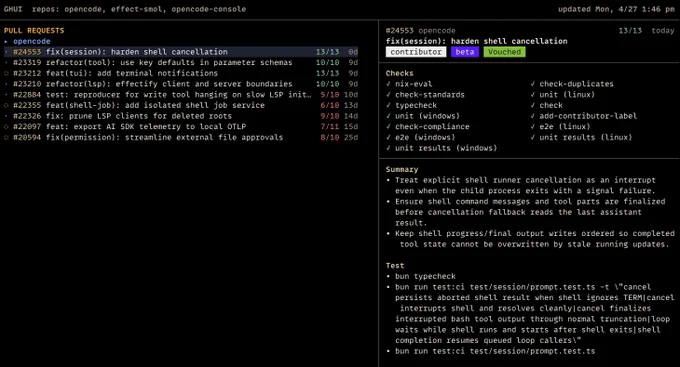Open the e2e (windows) check

click(421, 137)
